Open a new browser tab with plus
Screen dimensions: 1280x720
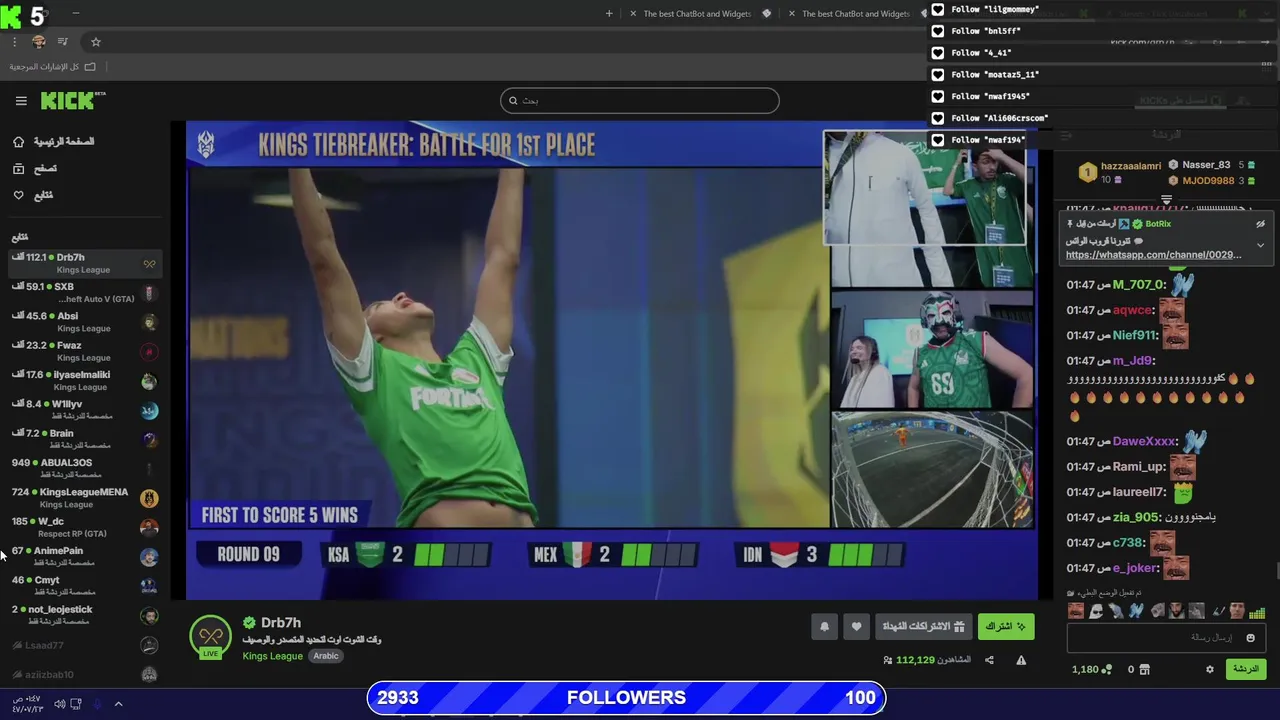coord(609,13)
